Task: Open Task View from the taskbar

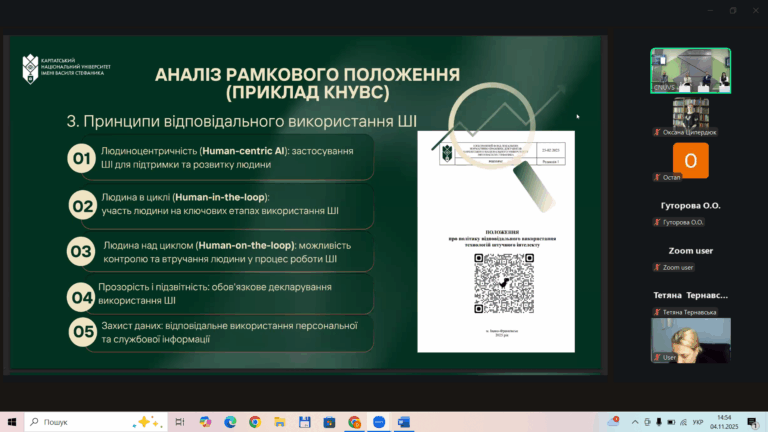Action: [x=180, y=422]
